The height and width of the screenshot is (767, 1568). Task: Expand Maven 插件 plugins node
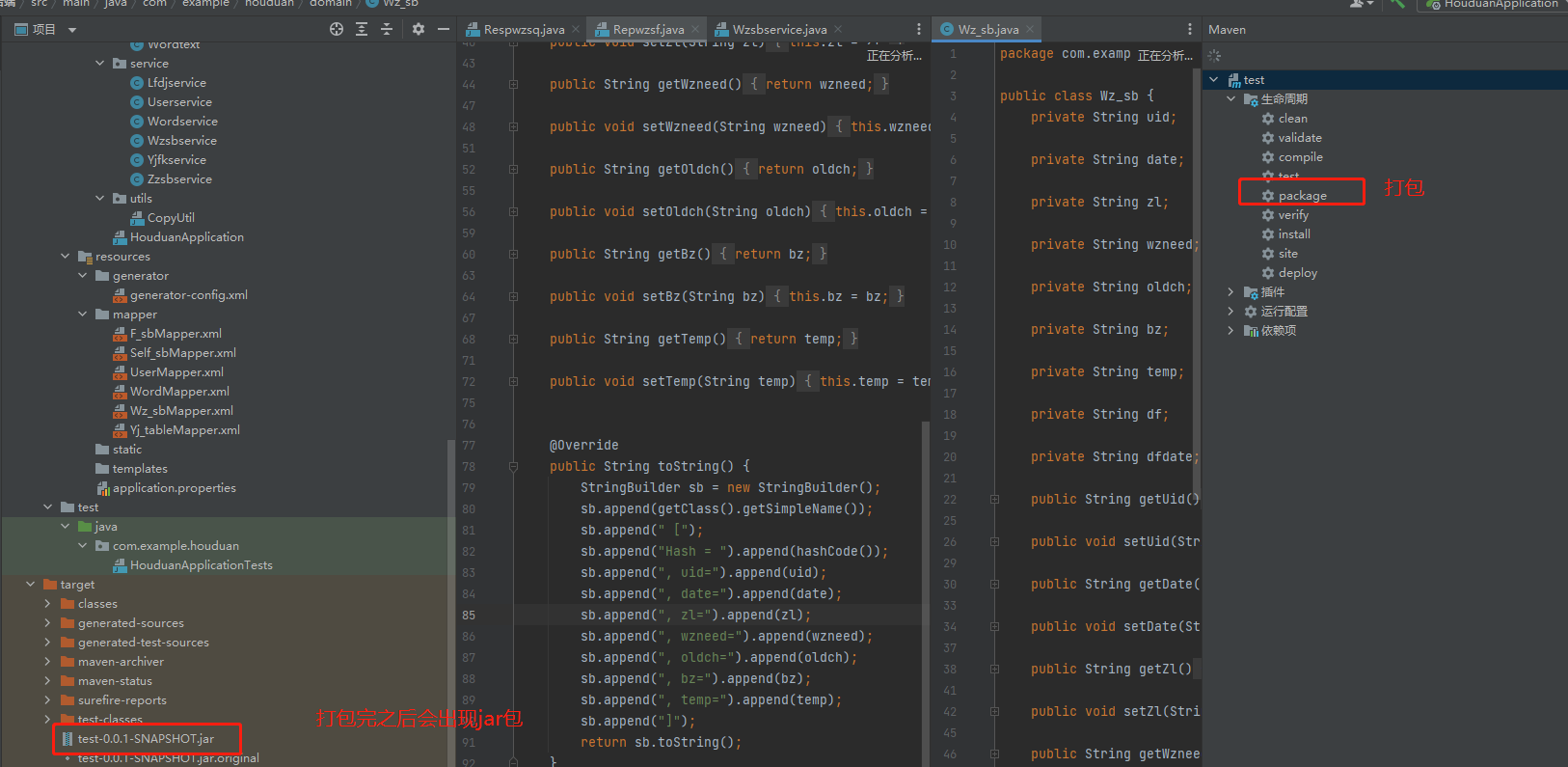tap(1231, 292)
